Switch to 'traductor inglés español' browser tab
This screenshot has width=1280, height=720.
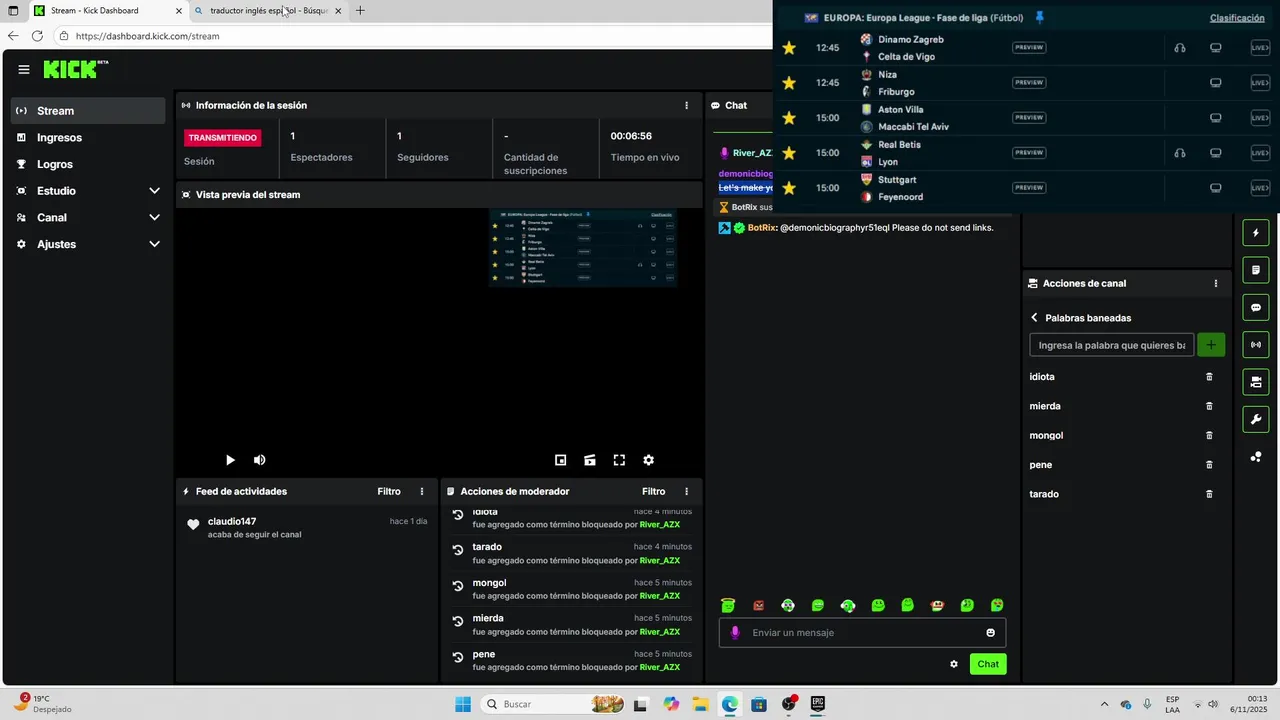tap(269, 11)
